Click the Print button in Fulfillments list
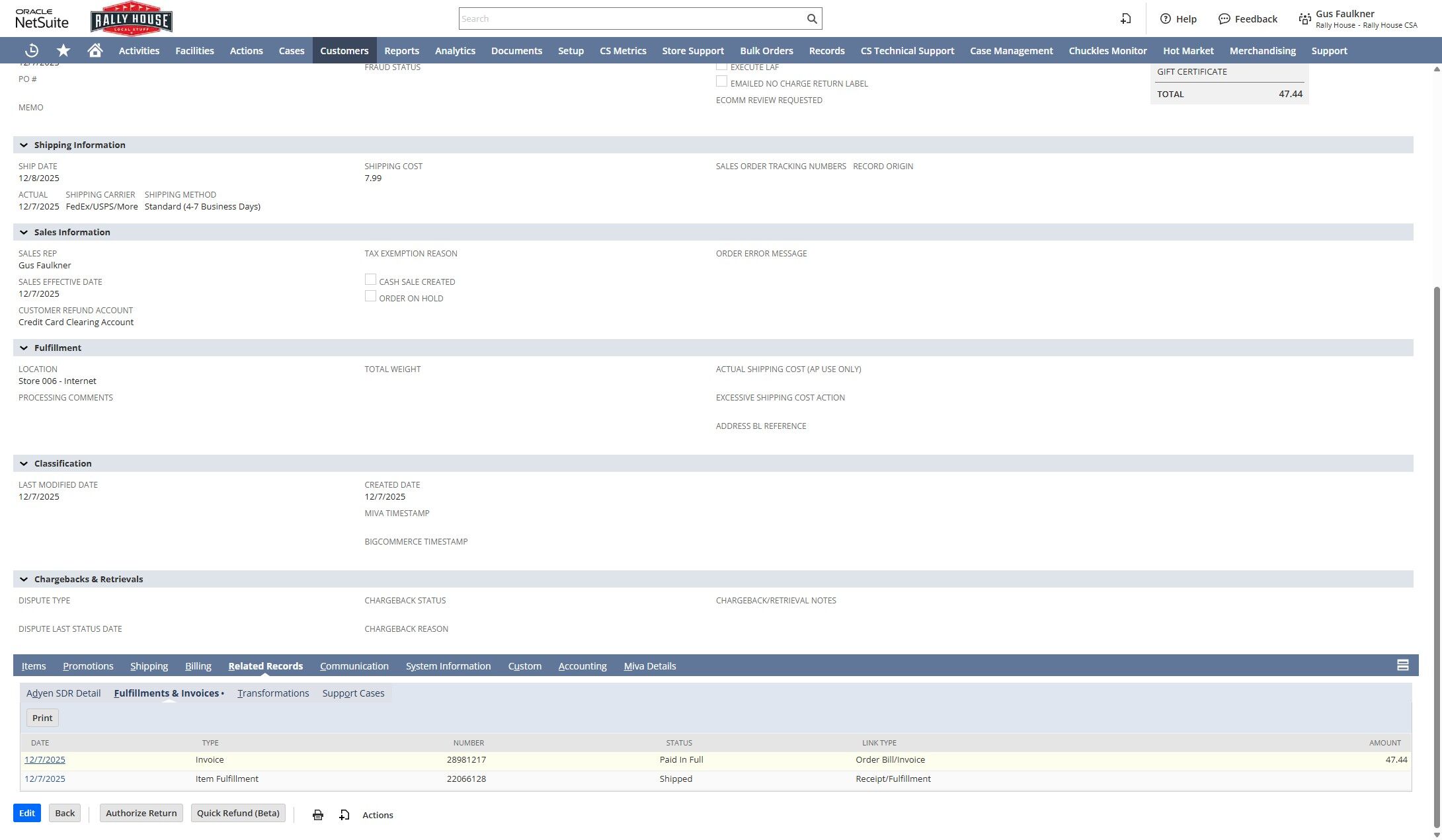This screenshot has width=1442, height=840. coord(42,718)
